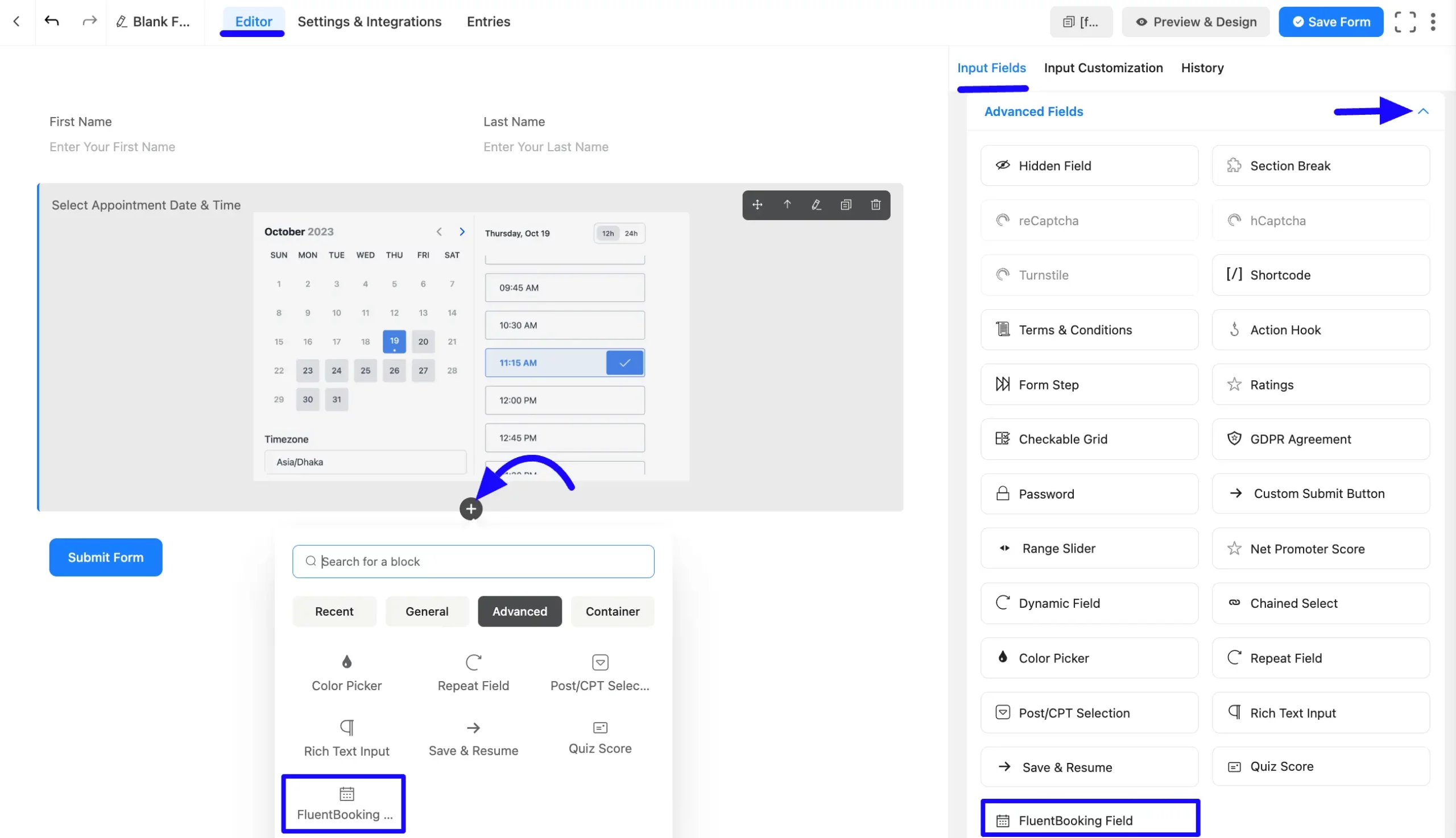Click the plus icon to insert a block
1456x838 pixels.
point(471,509)
